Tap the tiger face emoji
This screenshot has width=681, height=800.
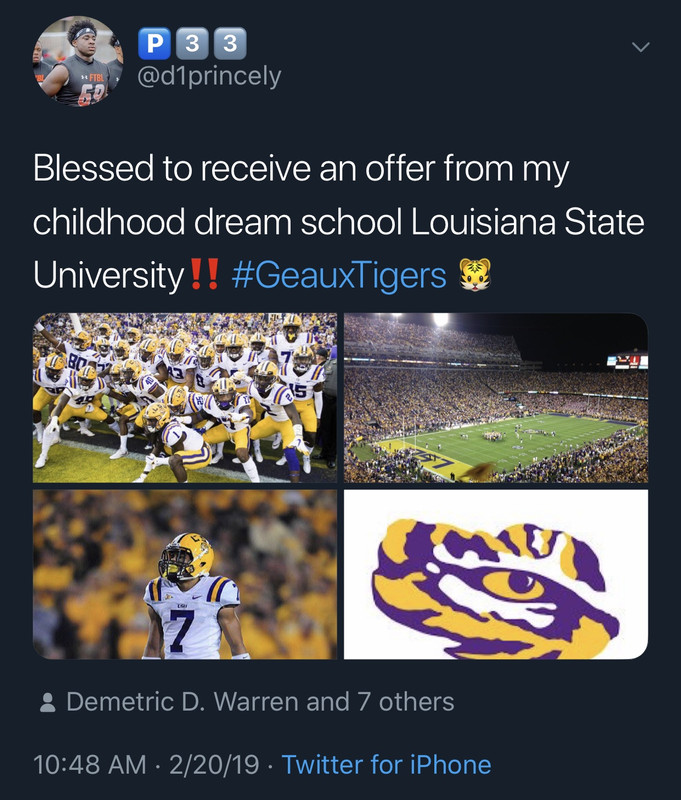[475, 274]
